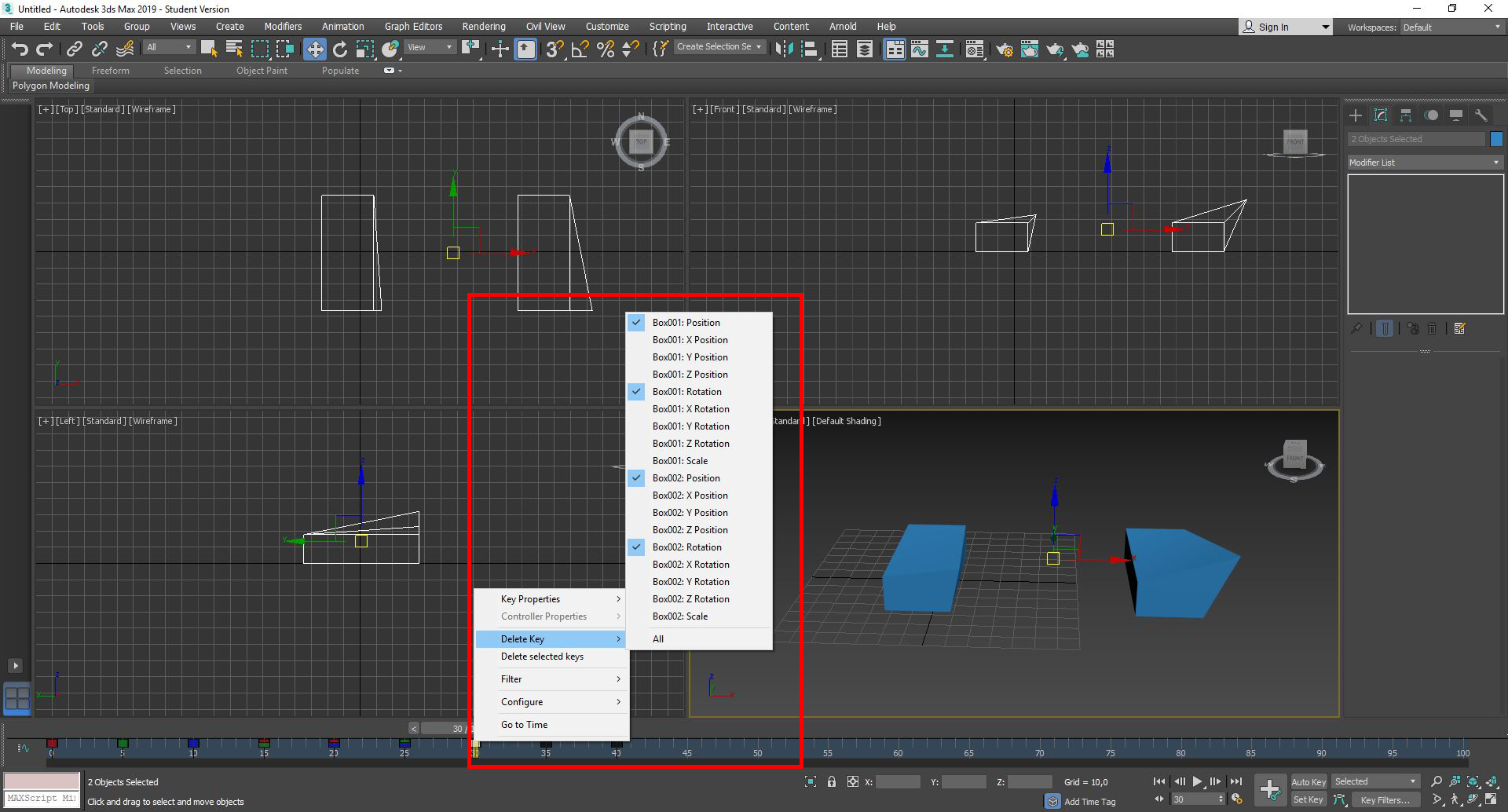Open the Mirror tool on the toolbar
This screenshot has height=812, width=1508.
tap(784, 49)
